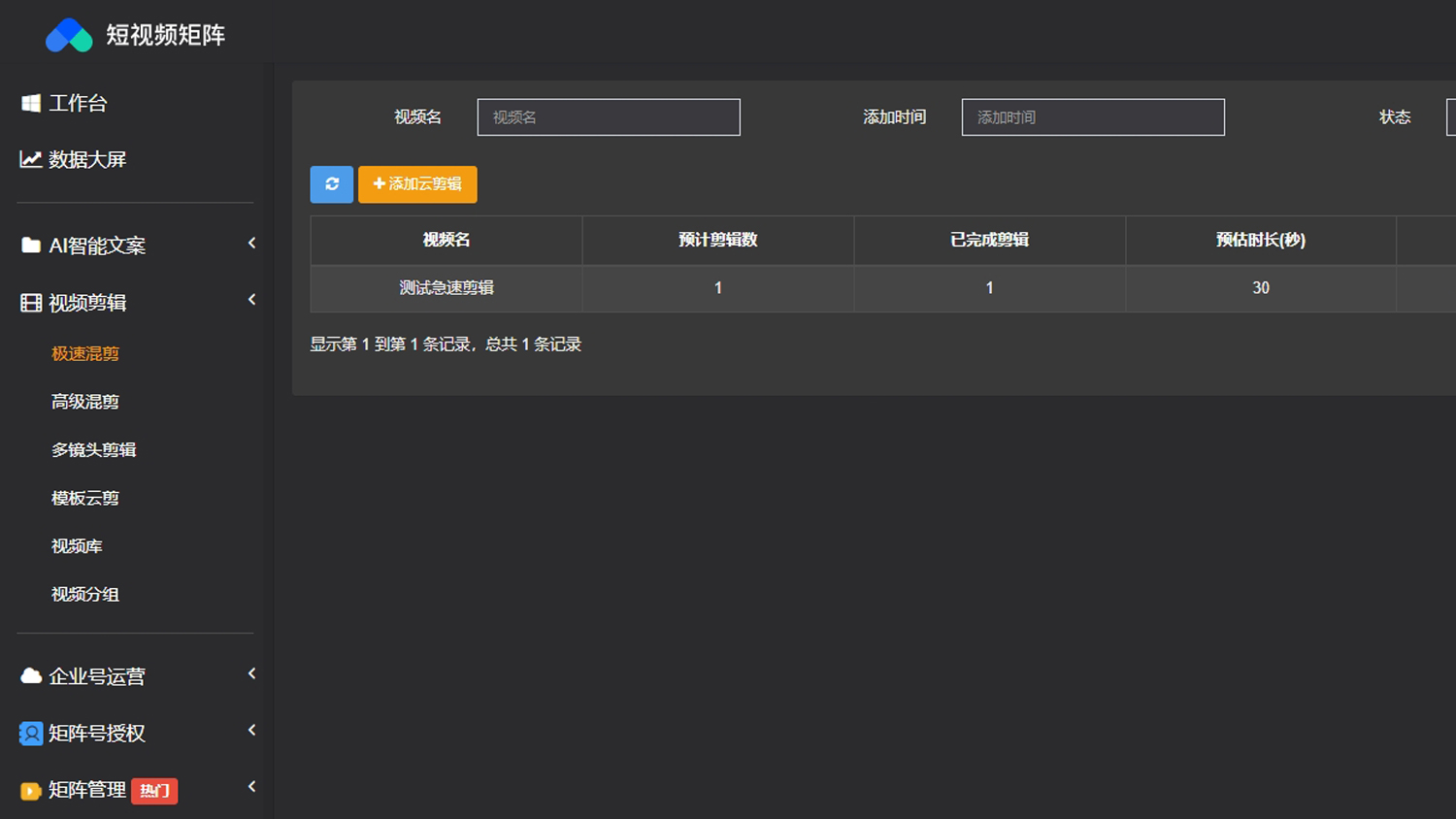Click the 显示第 1 到第 1 条记录 summary text
1456x819 pixels.
tap(446, 344)
